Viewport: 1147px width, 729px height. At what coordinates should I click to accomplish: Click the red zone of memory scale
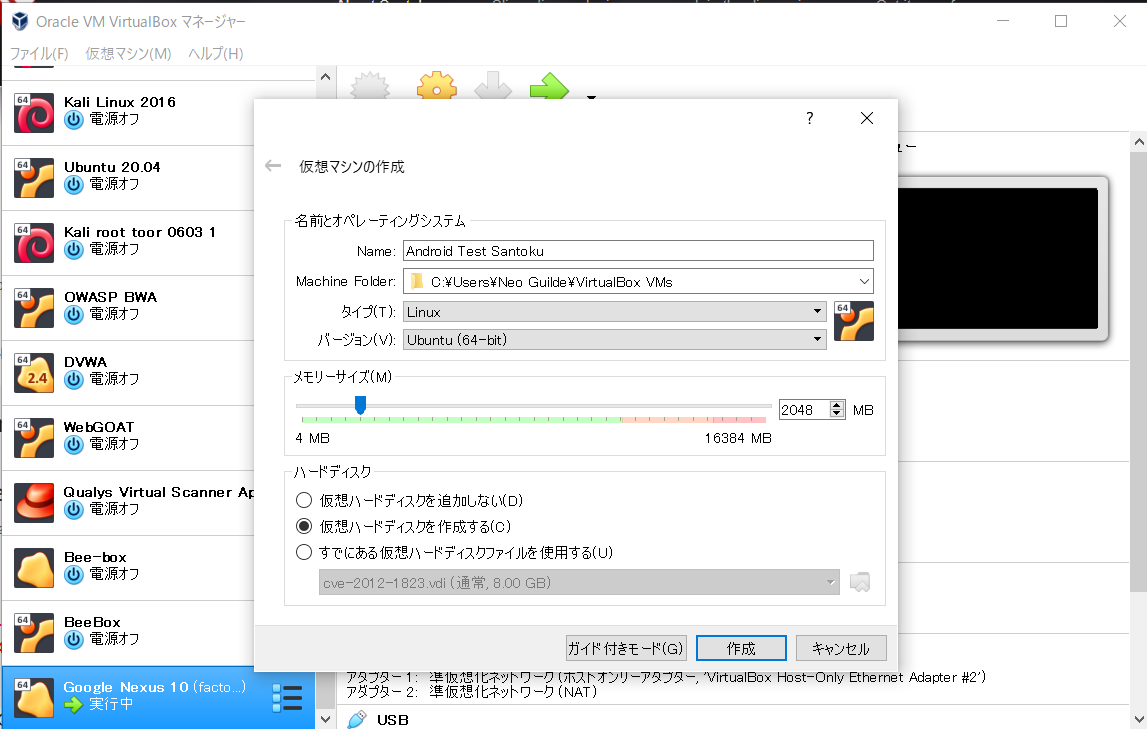click(x=738, y=420)
